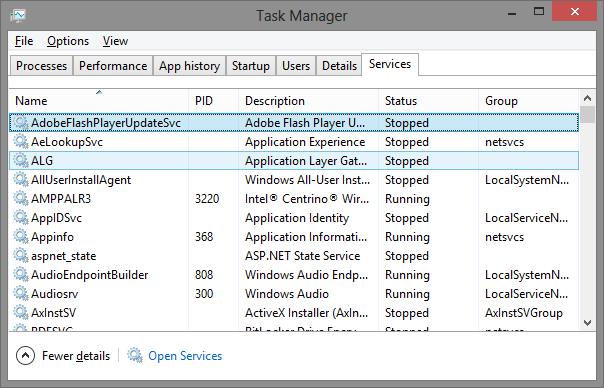604x388 pixels.
Task: Select the AppIDSvc service name
Action: pos(57,218)
